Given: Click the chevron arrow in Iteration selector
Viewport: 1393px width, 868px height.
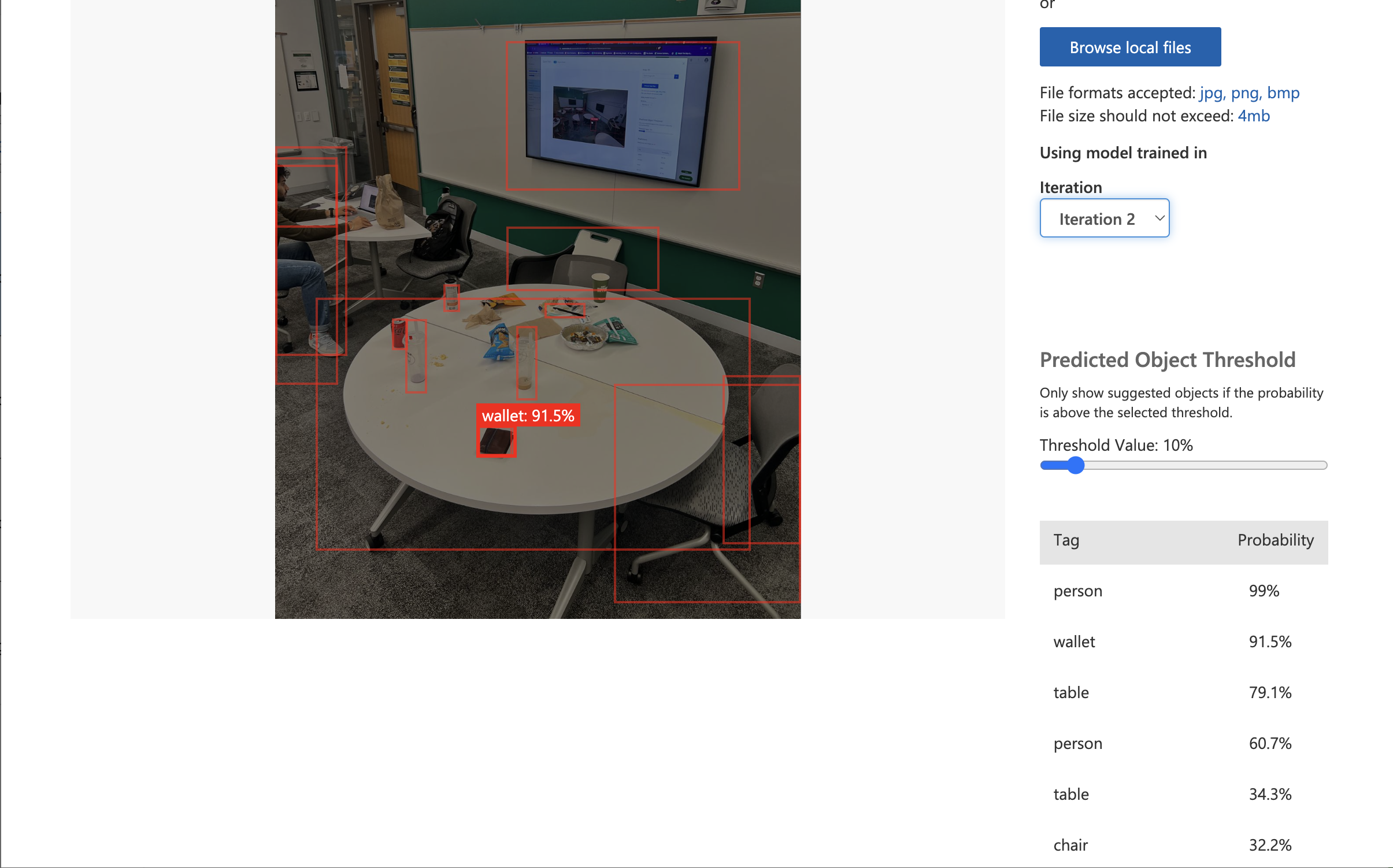Looking at the screenshot, I should point(1159,218).
